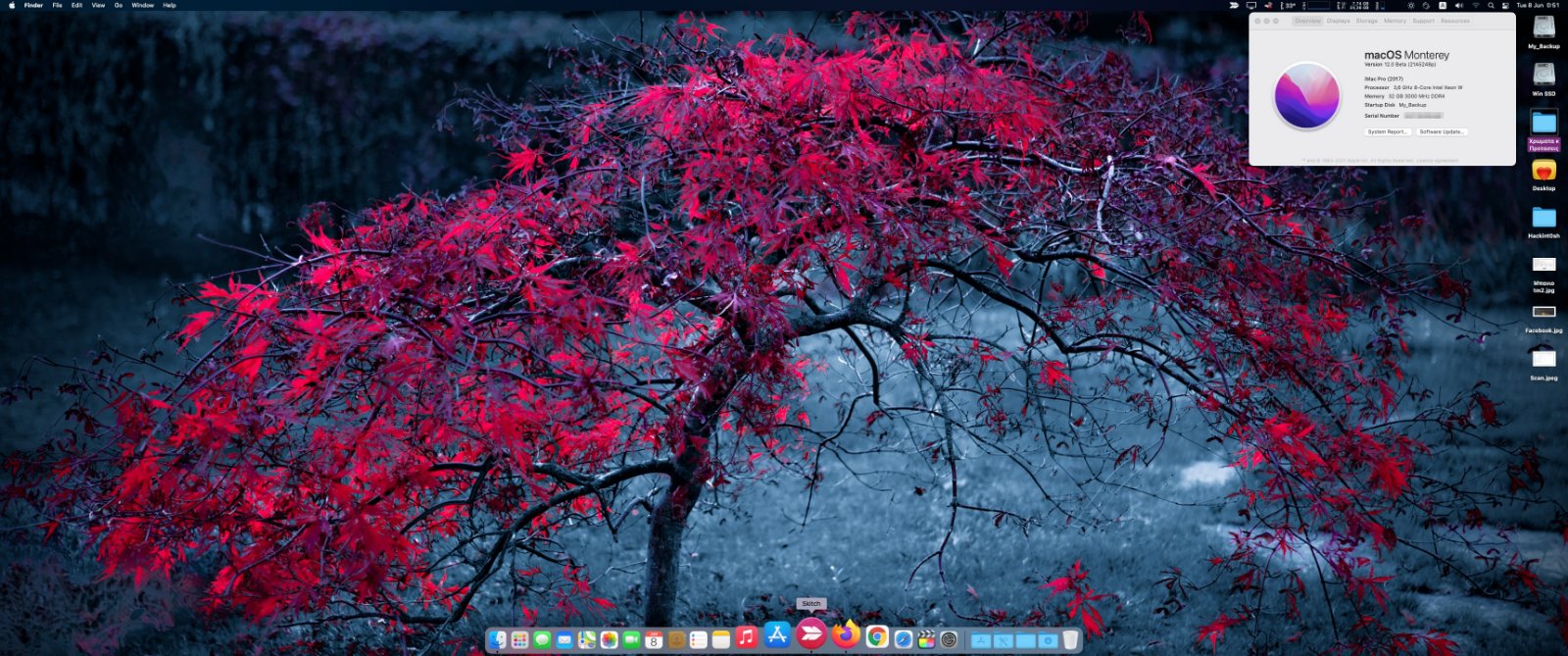The height and width of the screenshot is (656, 1568).
Task: Click the macOS Monterey logo image
Action: tap(1306, 95)
